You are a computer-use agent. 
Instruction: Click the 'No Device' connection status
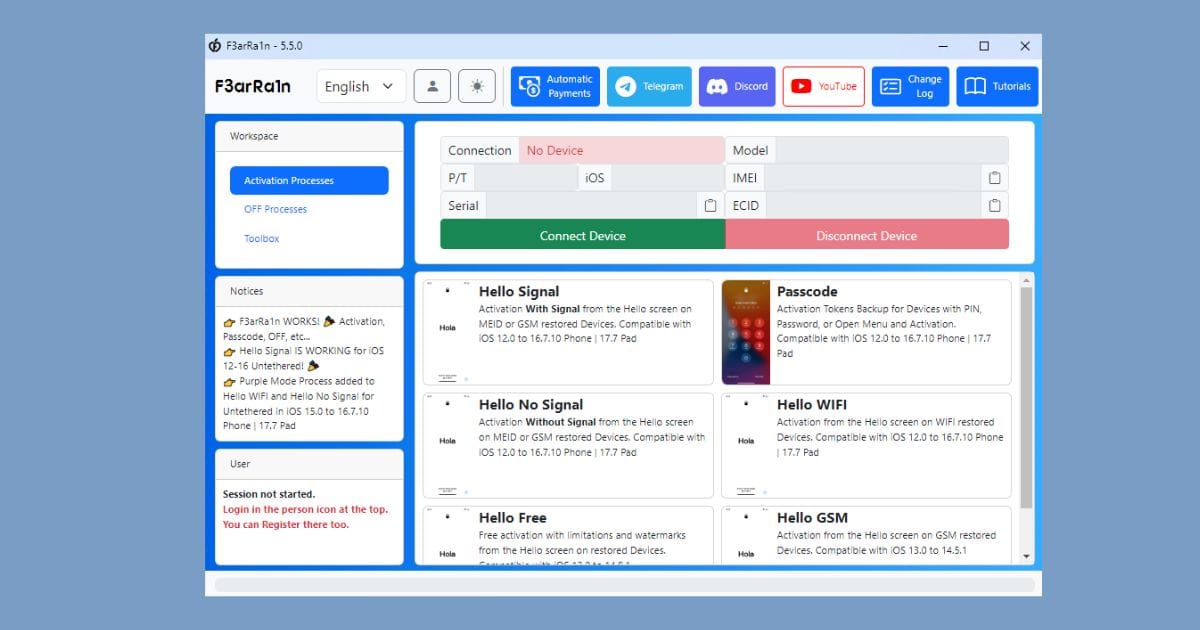(622, 150)
